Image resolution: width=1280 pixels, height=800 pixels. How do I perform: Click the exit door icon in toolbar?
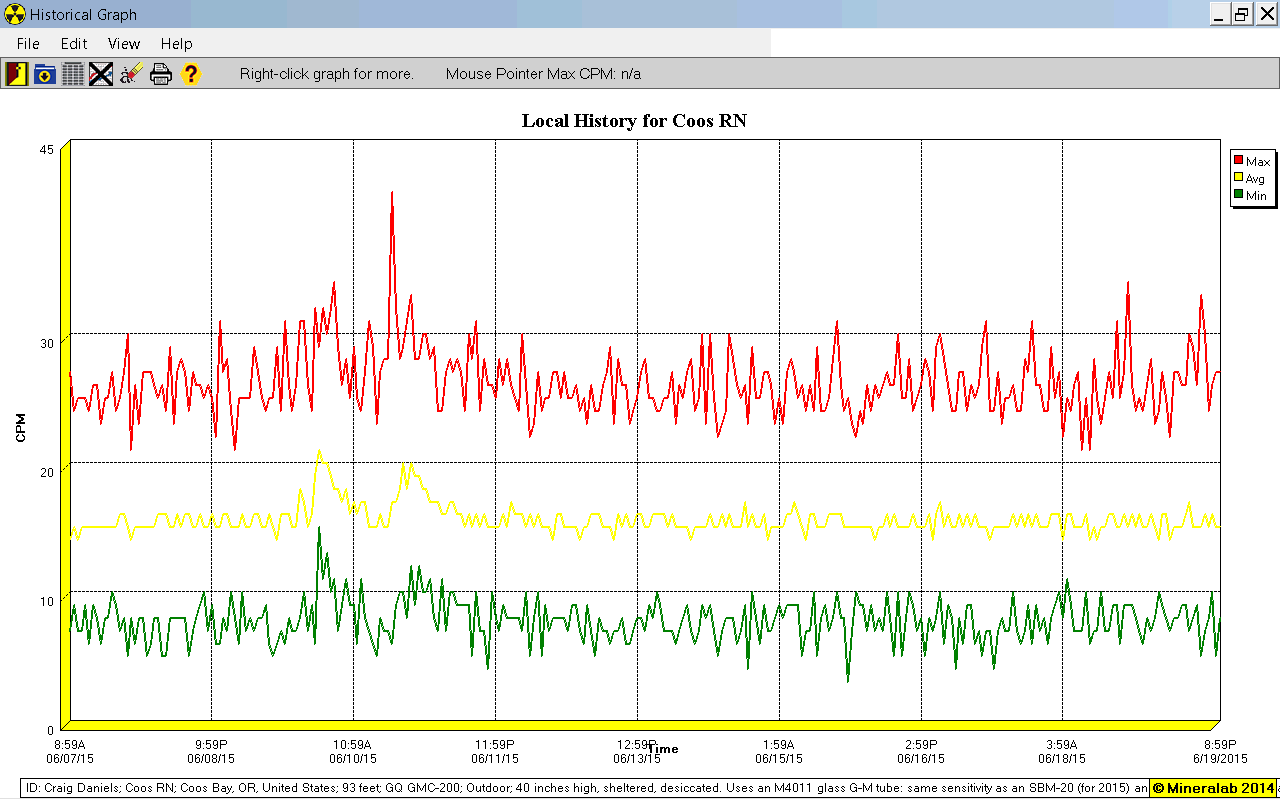point(16,74)
